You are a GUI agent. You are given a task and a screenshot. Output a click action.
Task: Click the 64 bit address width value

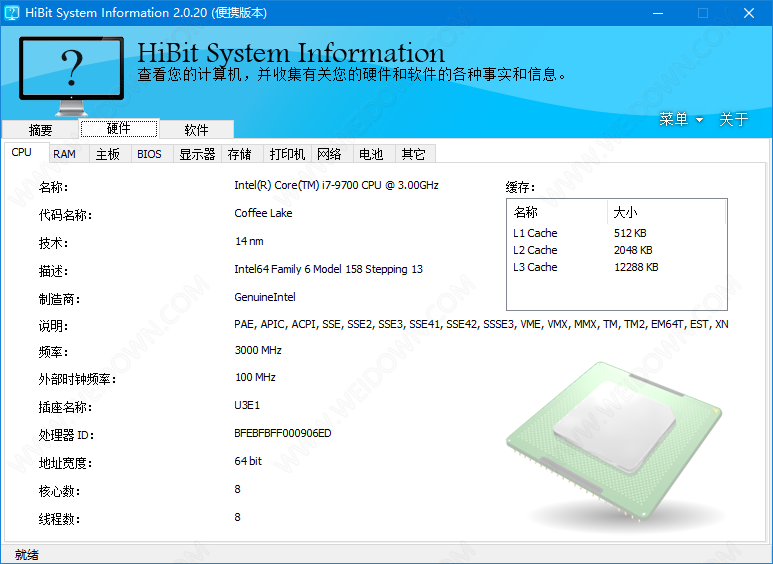(x=248, y=461)
